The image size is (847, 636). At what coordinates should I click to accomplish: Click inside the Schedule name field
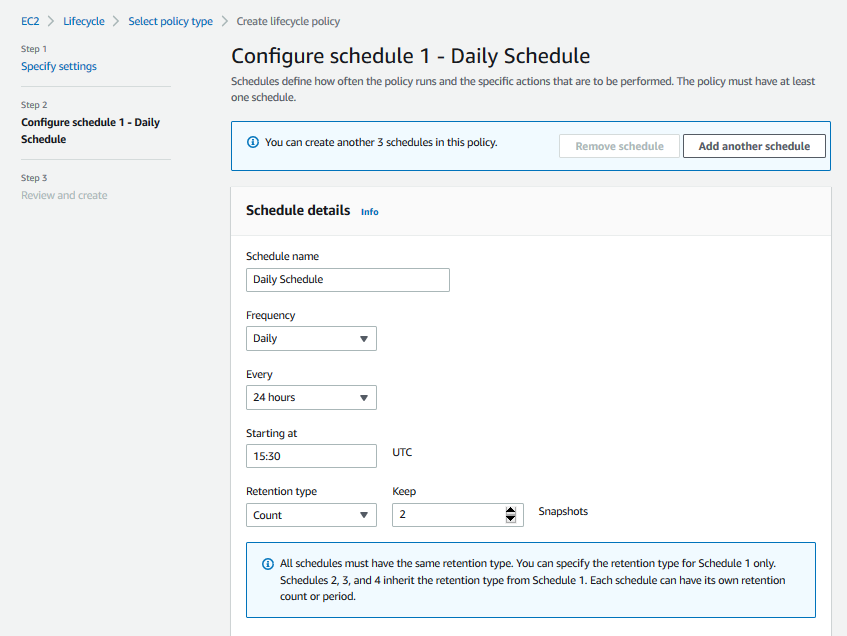coord(347,279)
